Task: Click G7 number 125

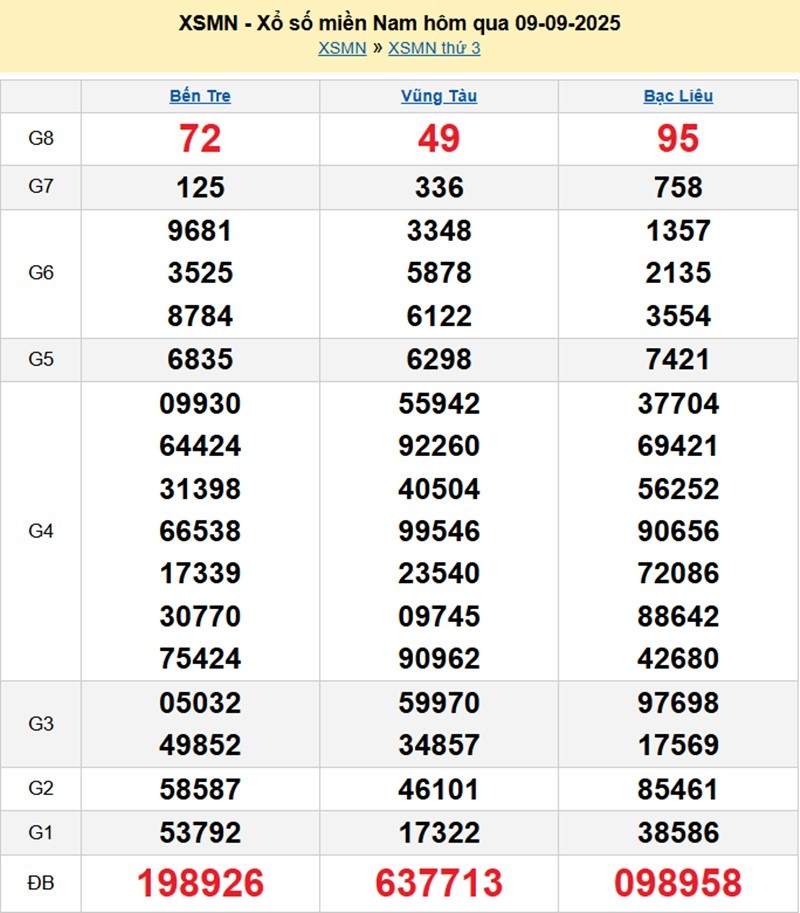Action: (x=200, y=187)
